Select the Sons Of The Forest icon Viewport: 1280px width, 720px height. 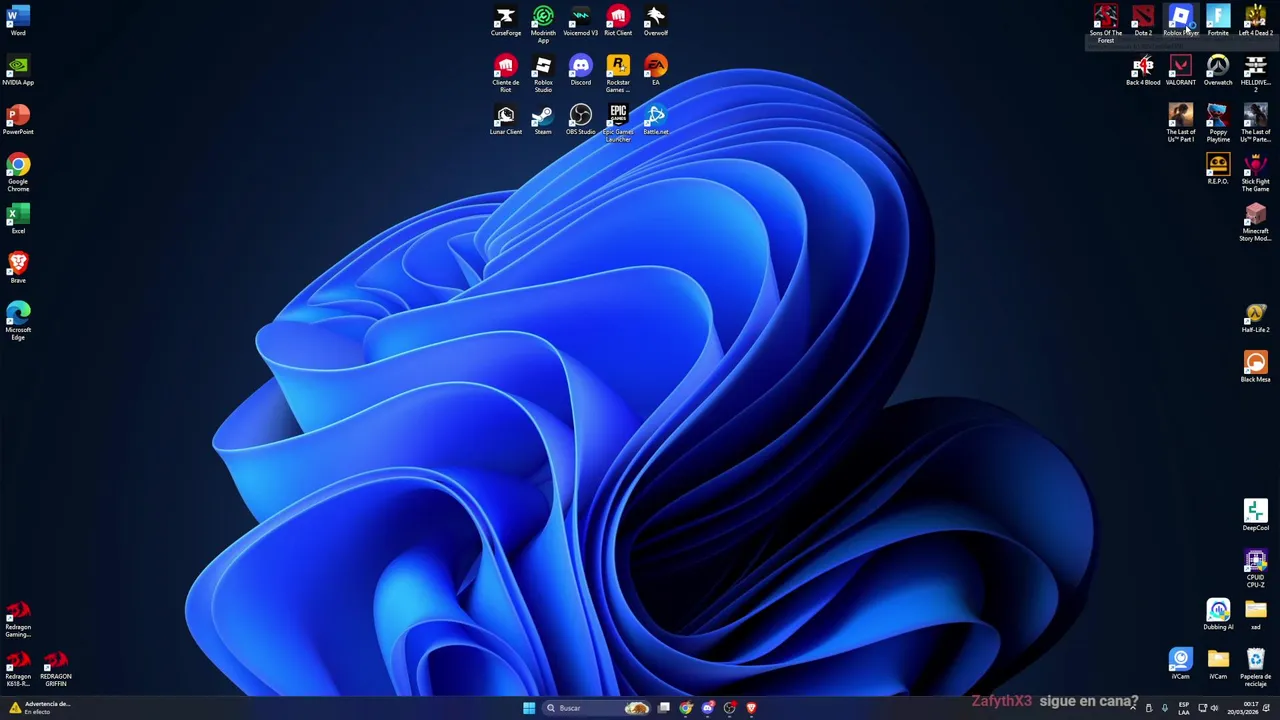1105,25
